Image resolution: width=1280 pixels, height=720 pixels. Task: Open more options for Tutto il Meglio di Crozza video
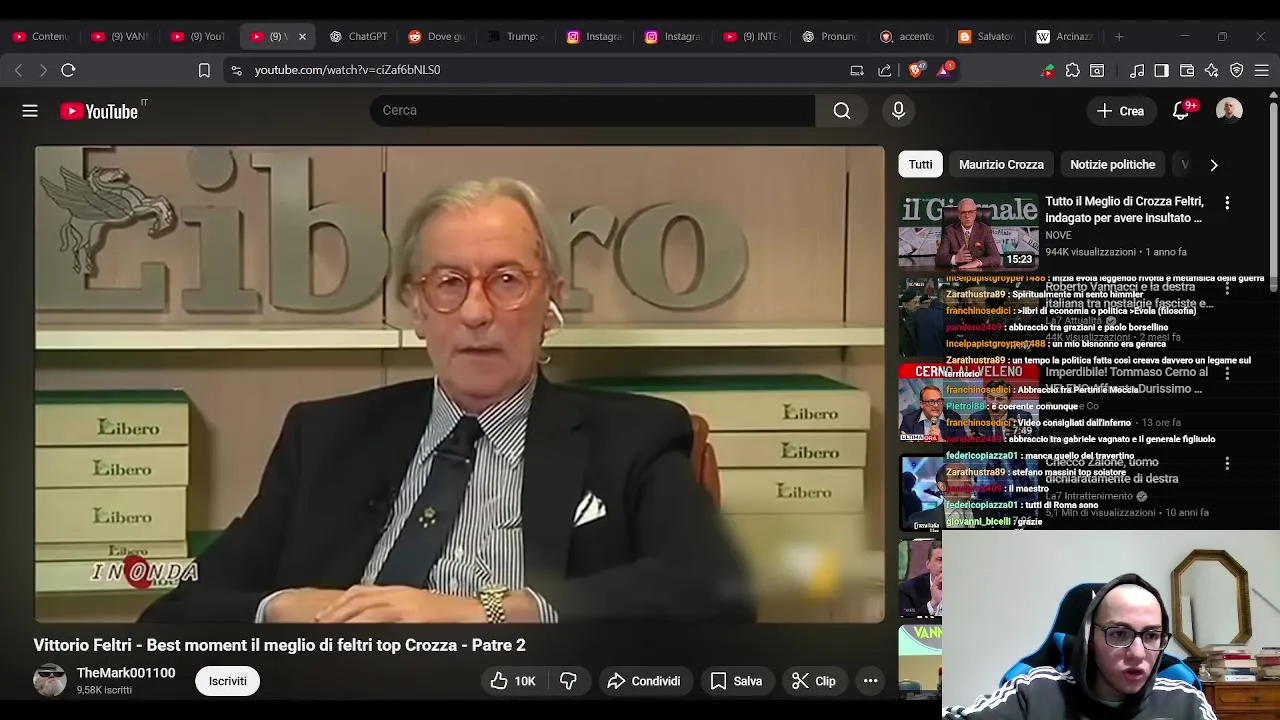click(1227, 203)
